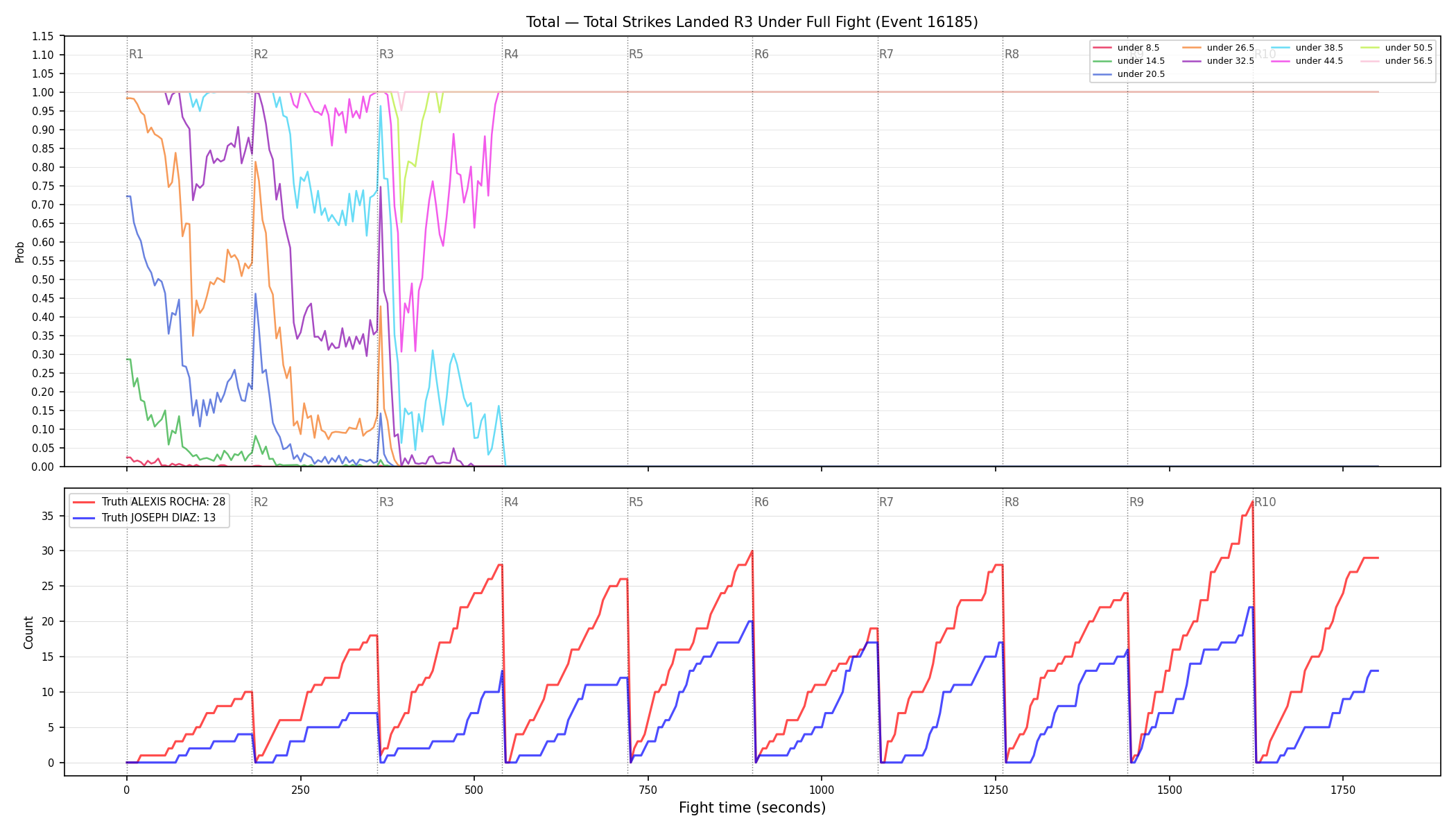Image resolution: width=1456 pixels, height=832 pixels.
Task: Click the R4 label in the probability chart
Action: 511,54
